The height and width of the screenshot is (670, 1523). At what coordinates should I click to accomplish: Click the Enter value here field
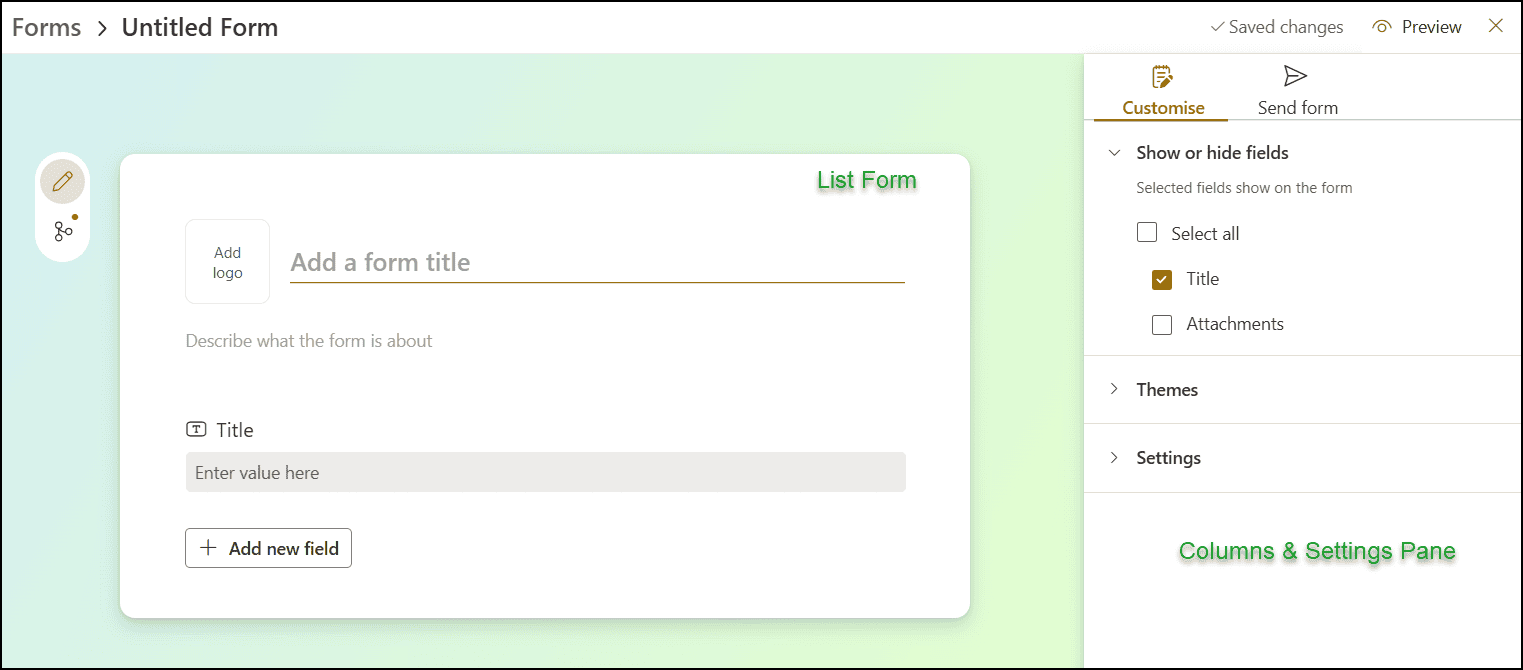545,471
